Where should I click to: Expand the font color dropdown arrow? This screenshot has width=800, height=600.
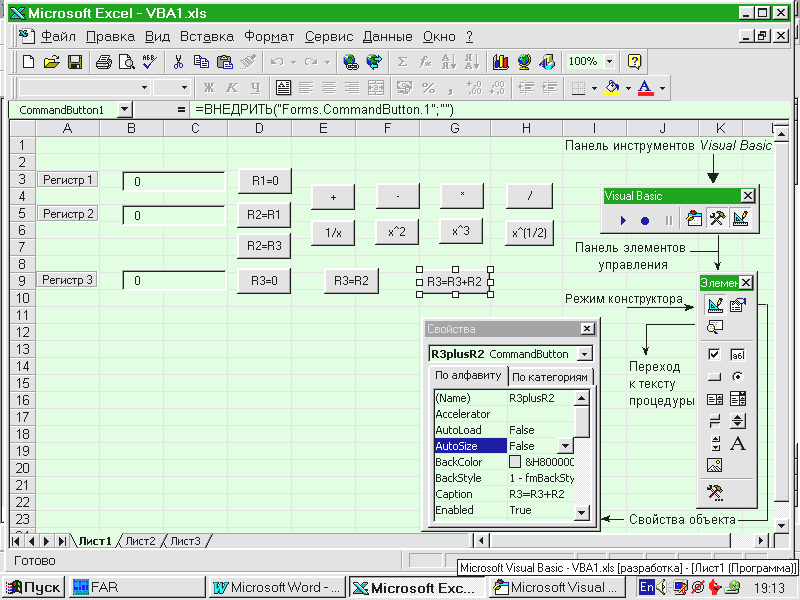point(662,88)
